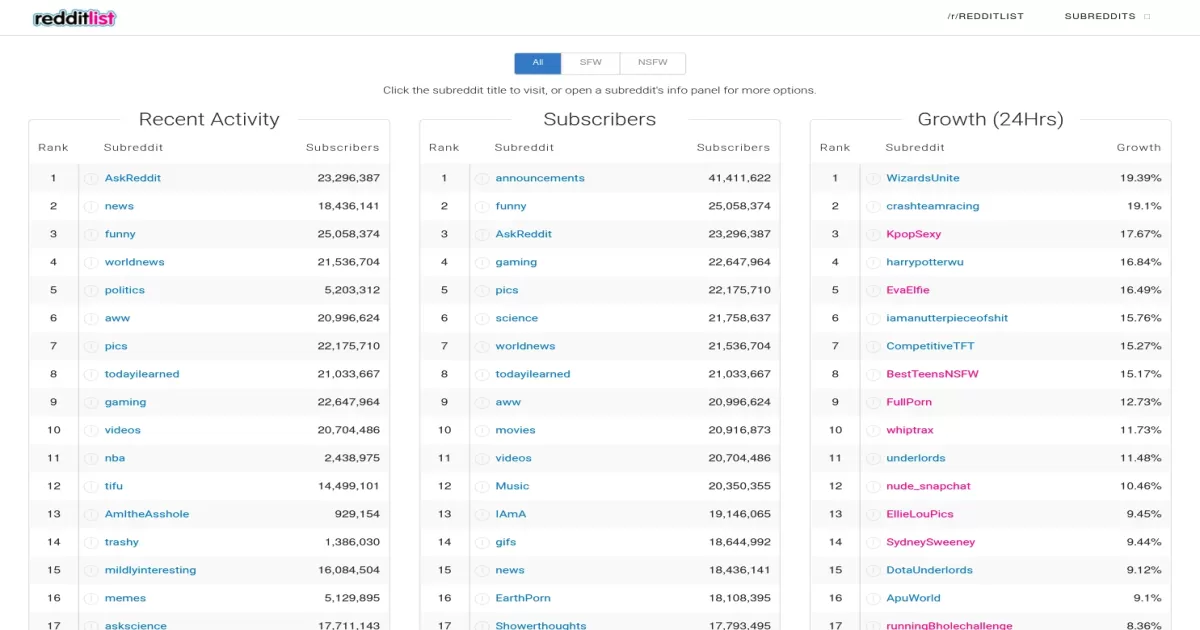Open info icon next to KpopSexy
The width and height of the screenshot is (1200, 630).
(x=872, y=234)
